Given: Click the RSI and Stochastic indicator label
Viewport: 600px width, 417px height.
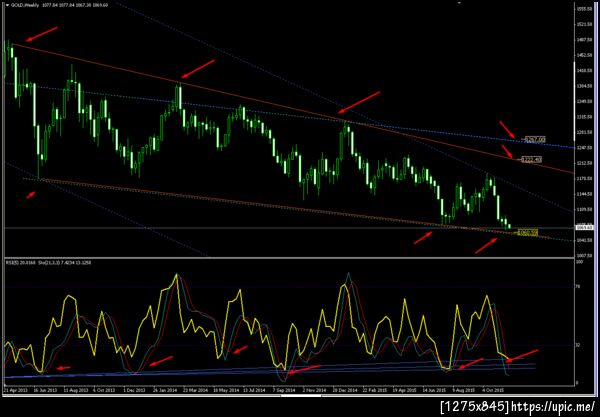Looking at the screenshot, I should coord(48,263).
